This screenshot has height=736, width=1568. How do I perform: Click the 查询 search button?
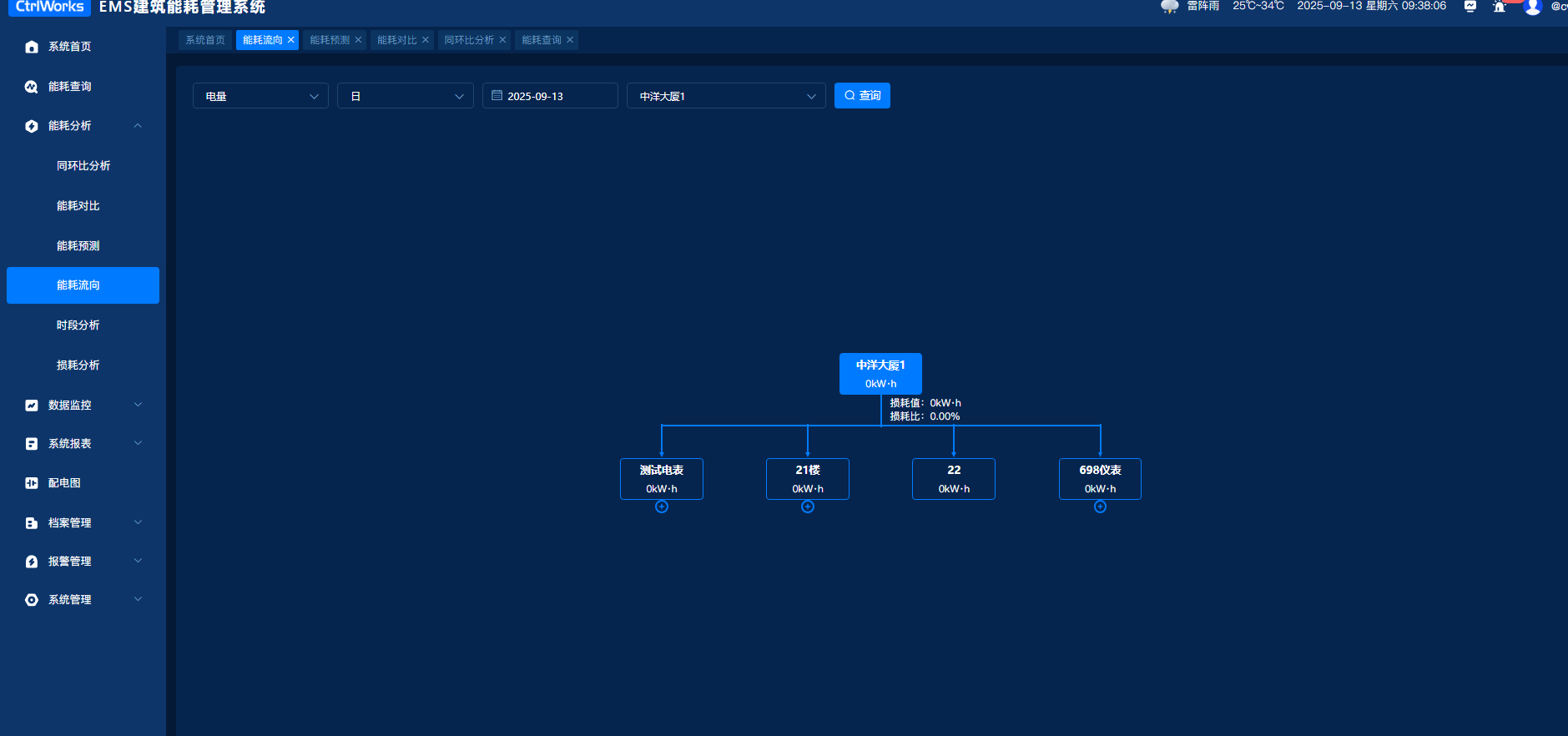click(x=862, y=96)
